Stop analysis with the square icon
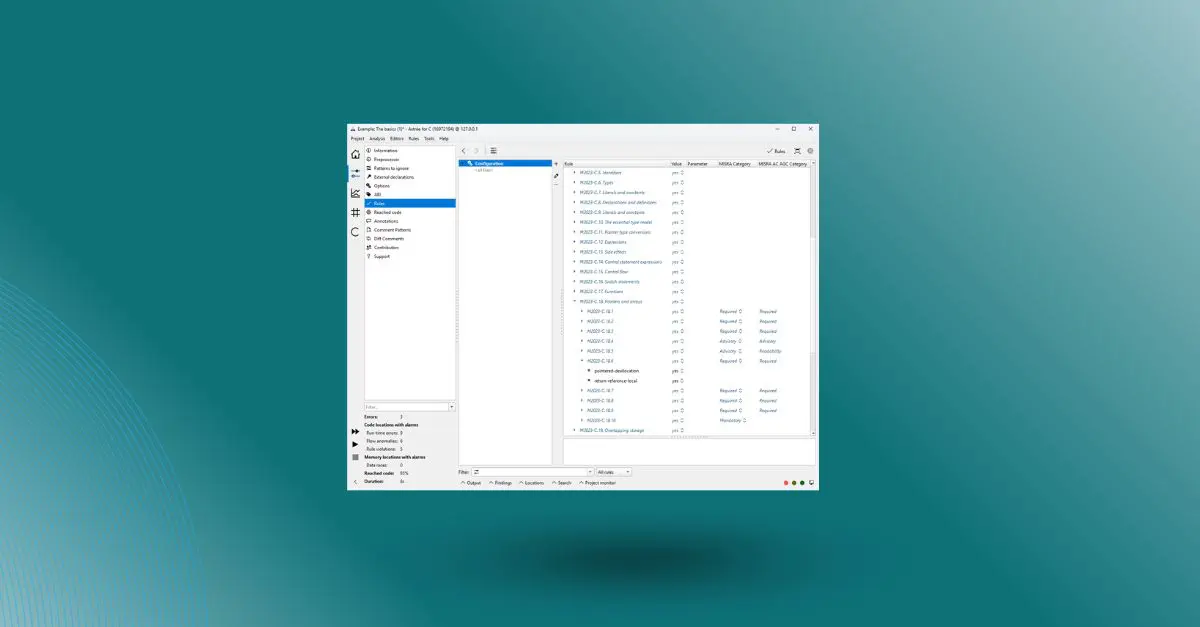Image resolution: width=1200 pixels, height=627 pixels. pos(355,457)
